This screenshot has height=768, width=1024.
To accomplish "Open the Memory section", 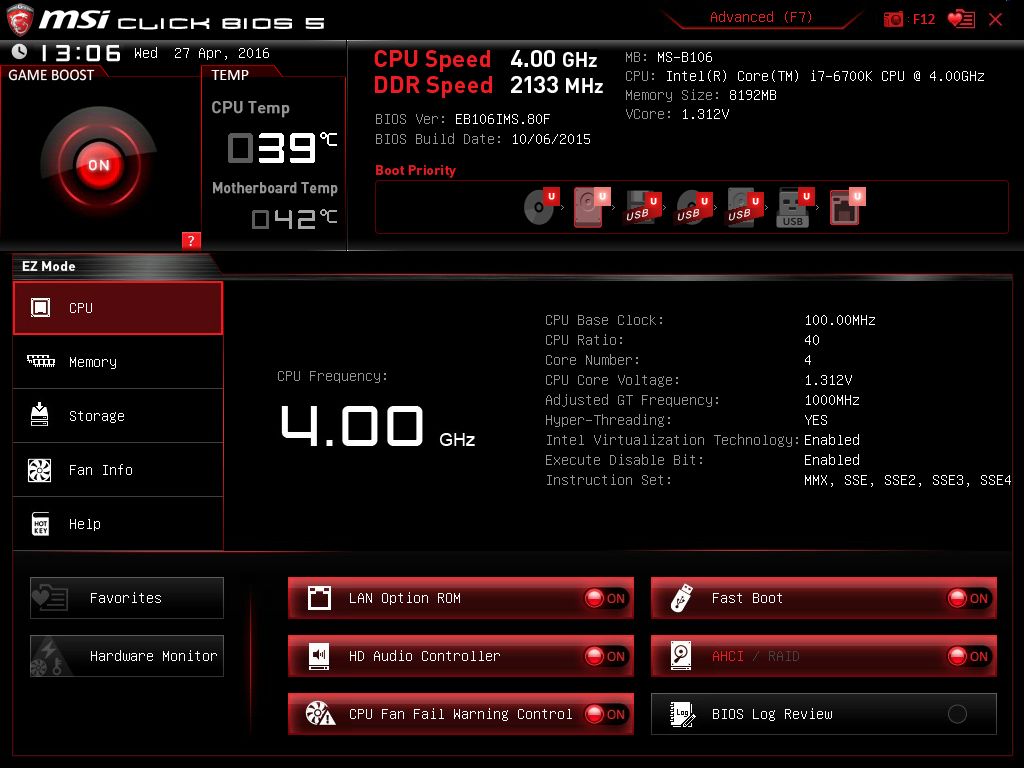I will (118, 362).
